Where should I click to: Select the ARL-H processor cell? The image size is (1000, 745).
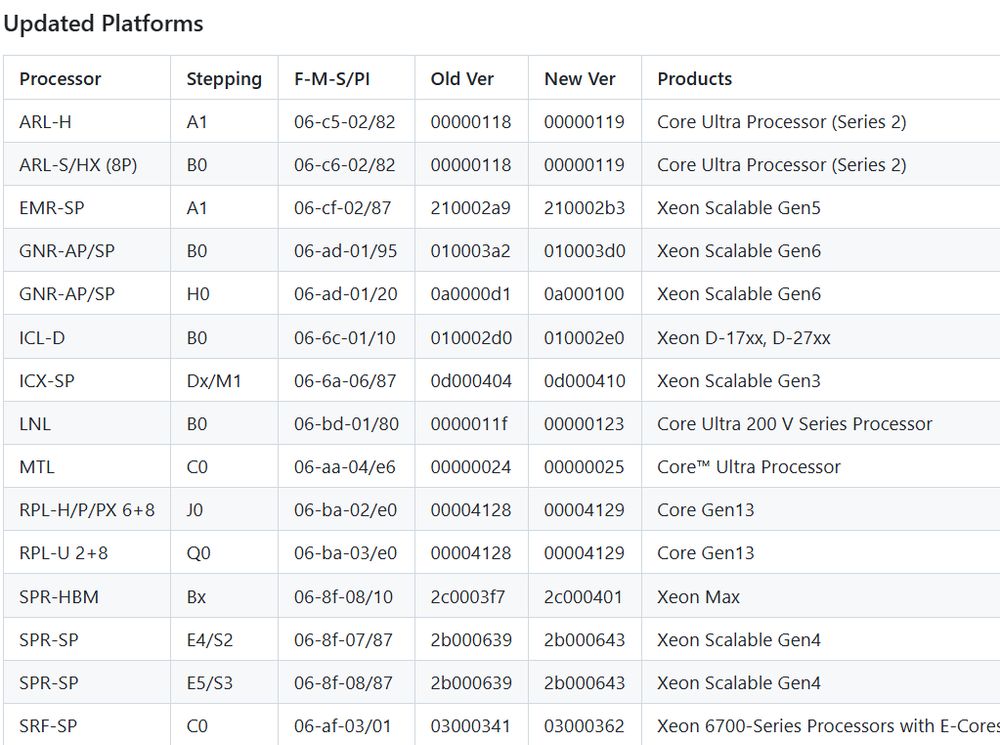[x=45, y=122]
